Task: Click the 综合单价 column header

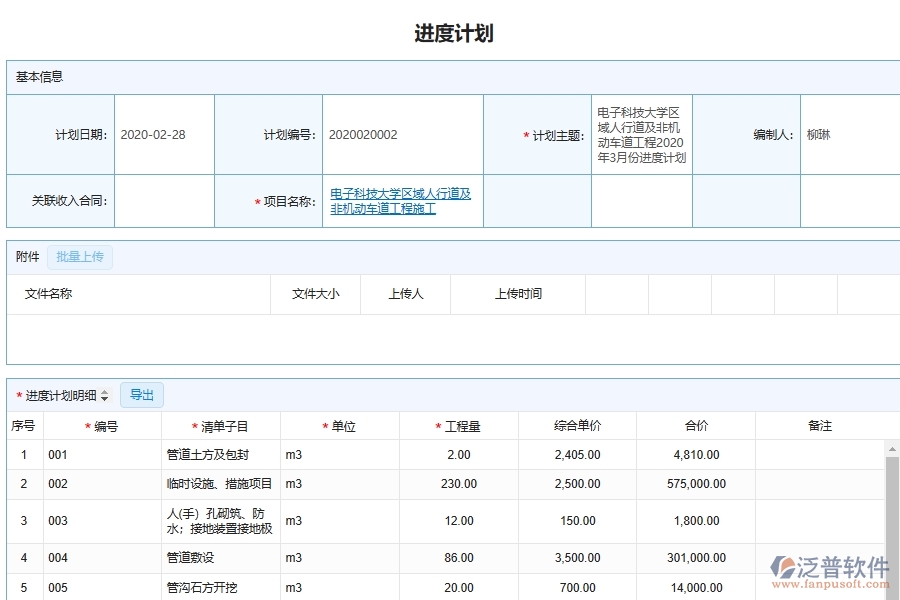Action: pos(576,425)
